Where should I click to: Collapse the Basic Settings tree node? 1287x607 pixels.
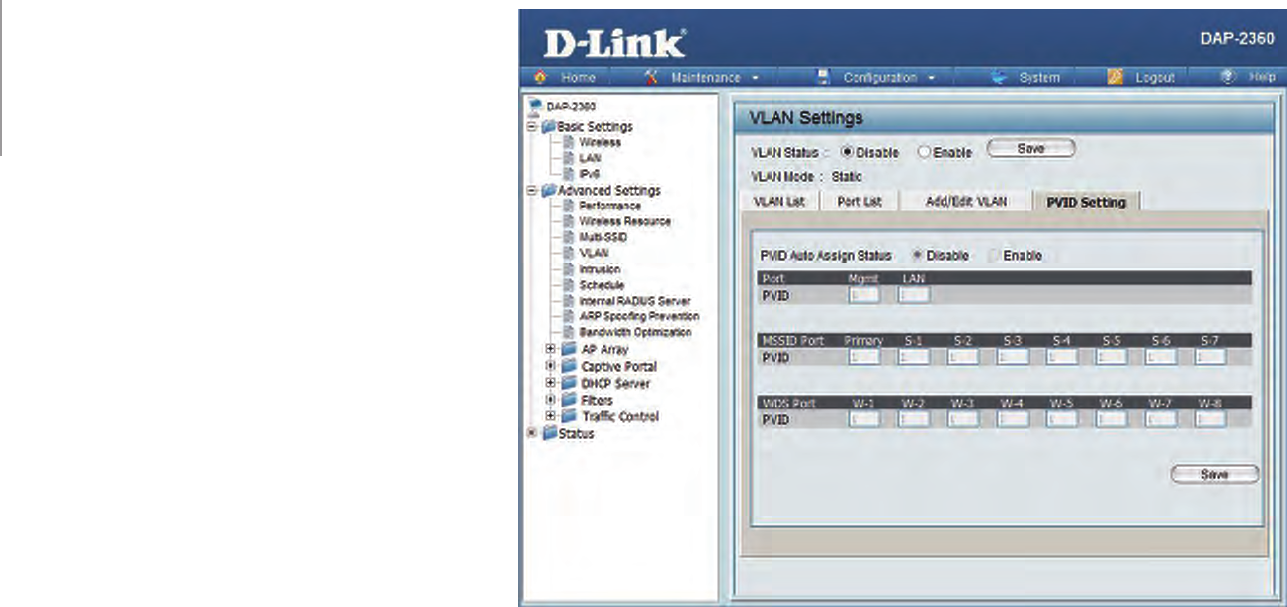click(x=533, y=127)
